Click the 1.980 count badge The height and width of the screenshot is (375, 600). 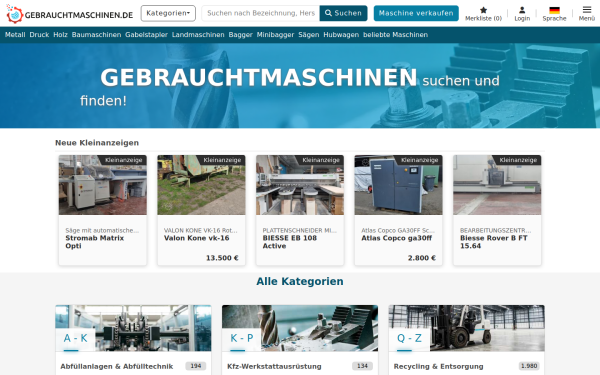[529, 366]
